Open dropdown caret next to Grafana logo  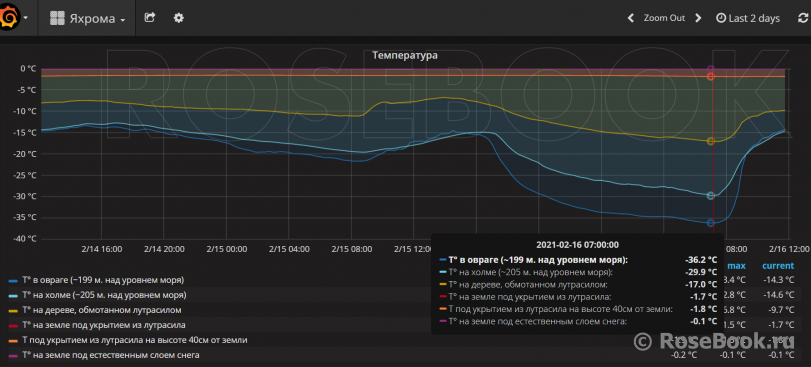click(25, 18)
